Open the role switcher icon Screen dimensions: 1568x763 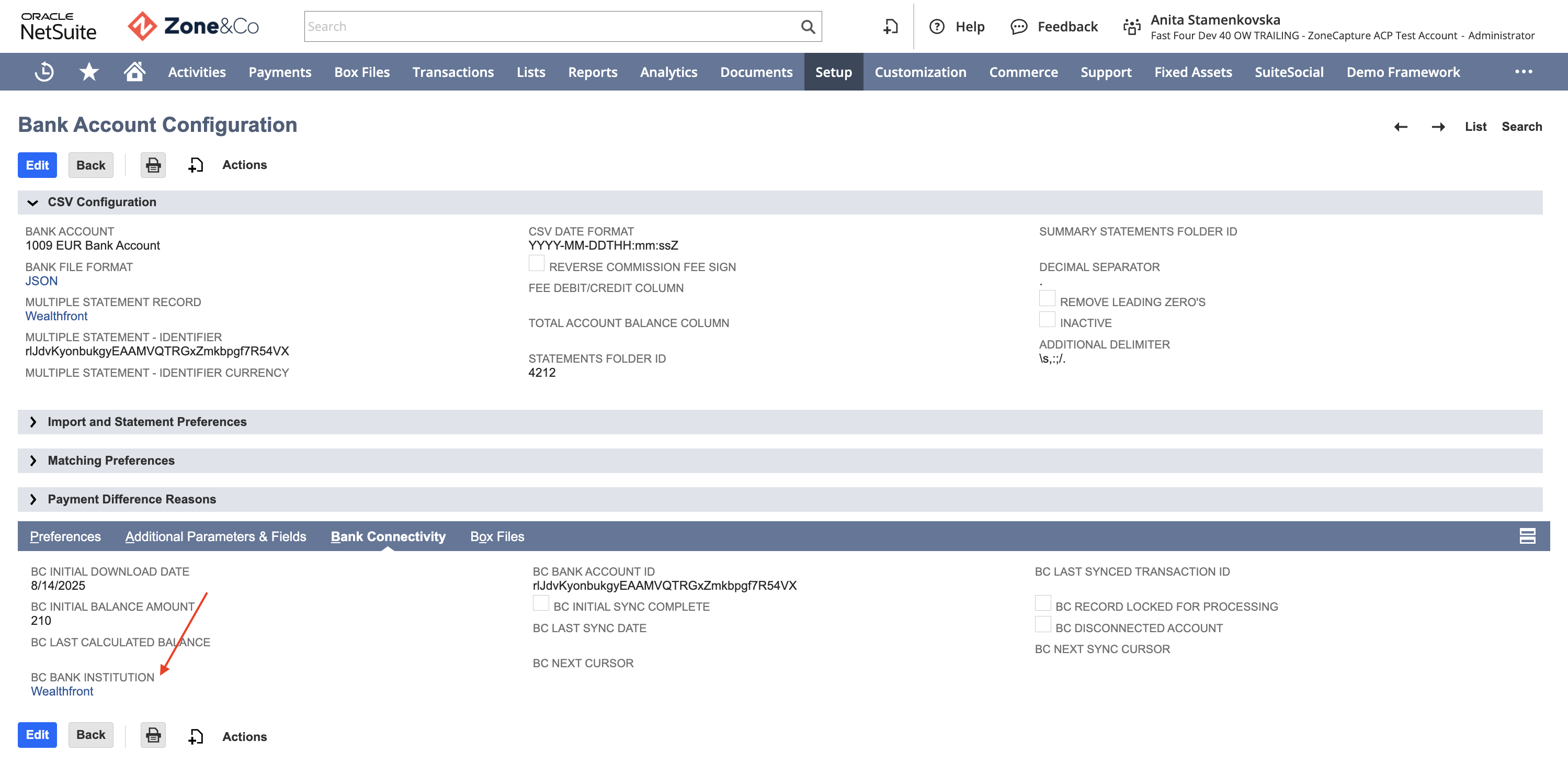(x=1132, y=27)
